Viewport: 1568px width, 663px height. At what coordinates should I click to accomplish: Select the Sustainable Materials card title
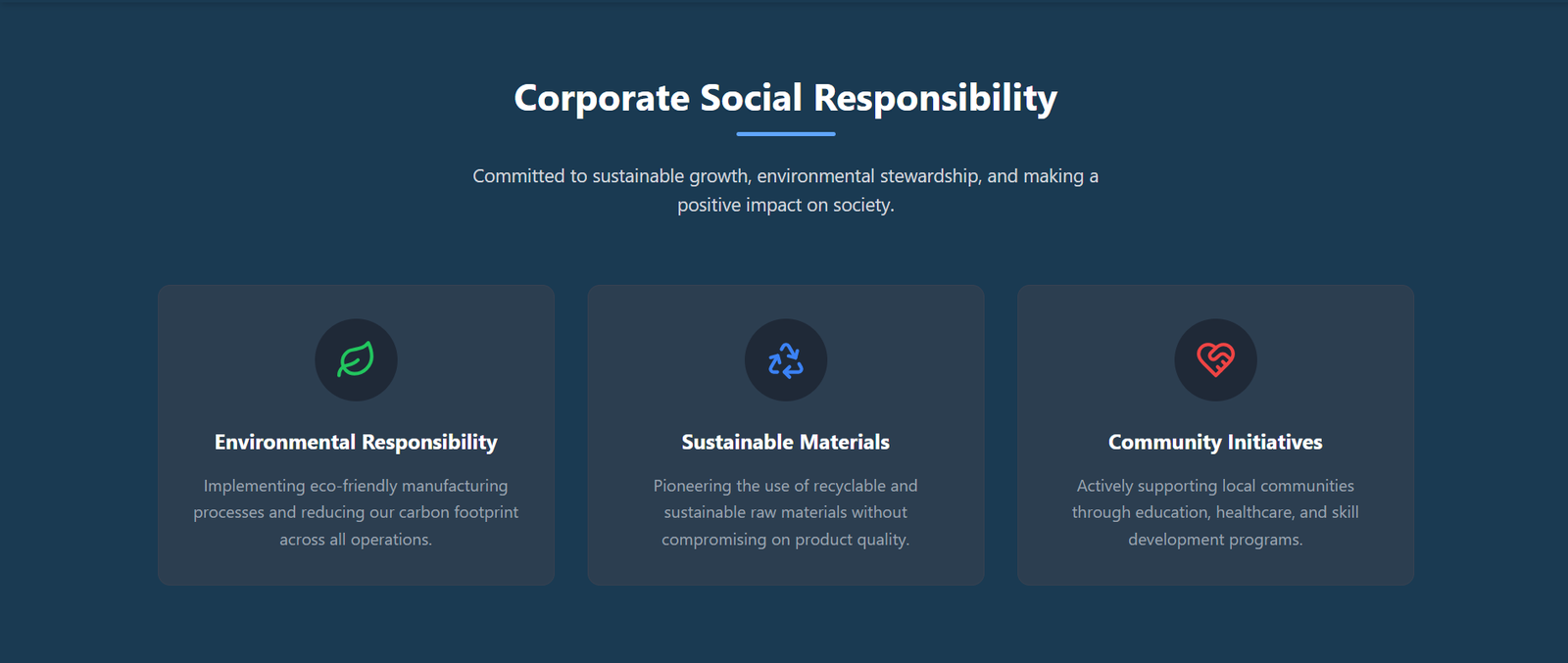tap(786, 443)
